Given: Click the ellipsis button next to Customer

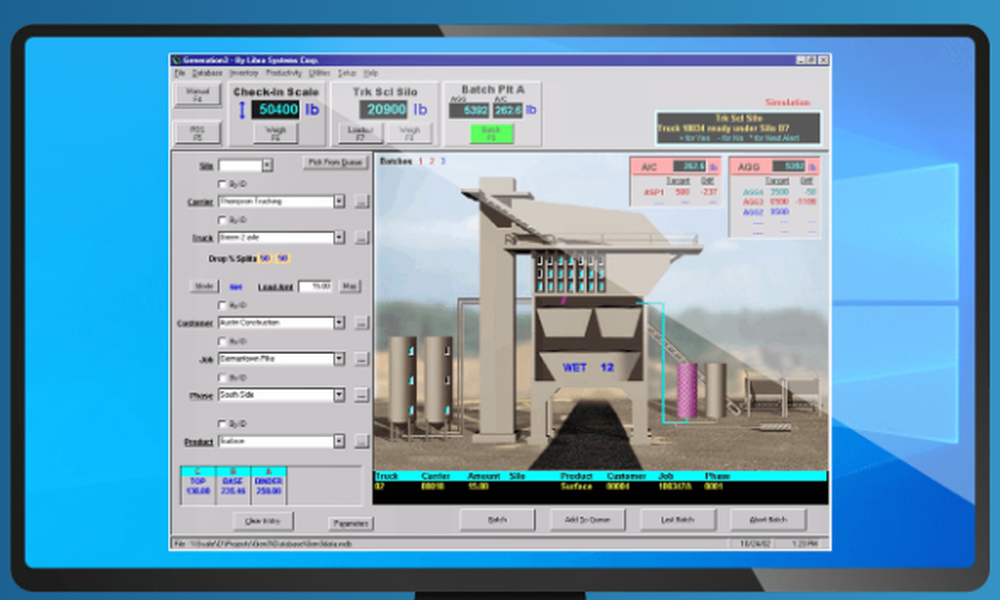Looking at the screenshot, I should point(361,323).
